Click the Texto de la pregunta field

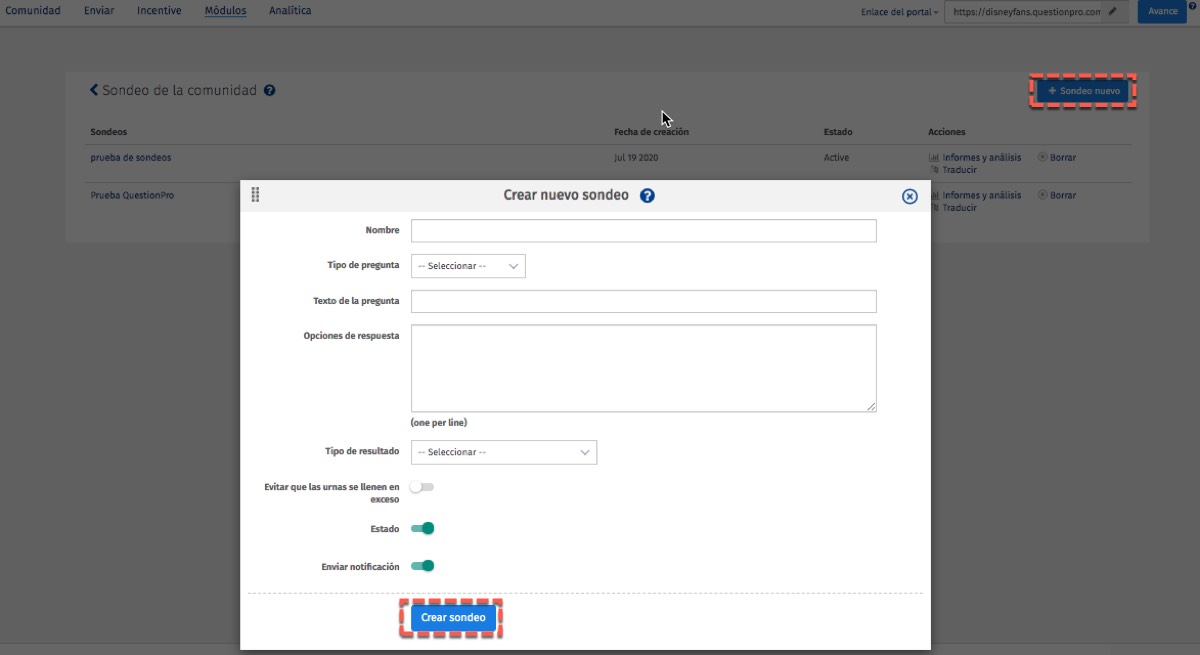coord(644,301)
